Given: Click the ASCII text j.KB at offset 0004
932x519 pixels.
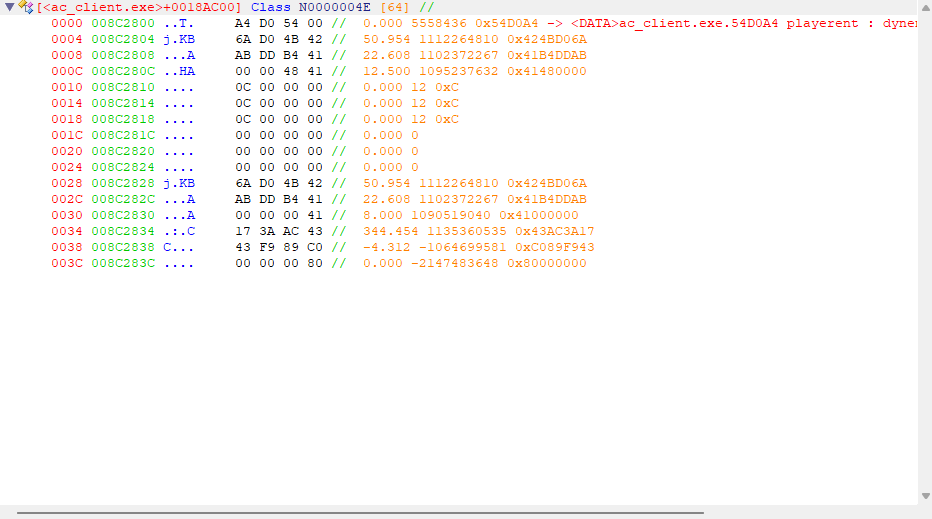Looking at the screenshot, I should [179, 39].
